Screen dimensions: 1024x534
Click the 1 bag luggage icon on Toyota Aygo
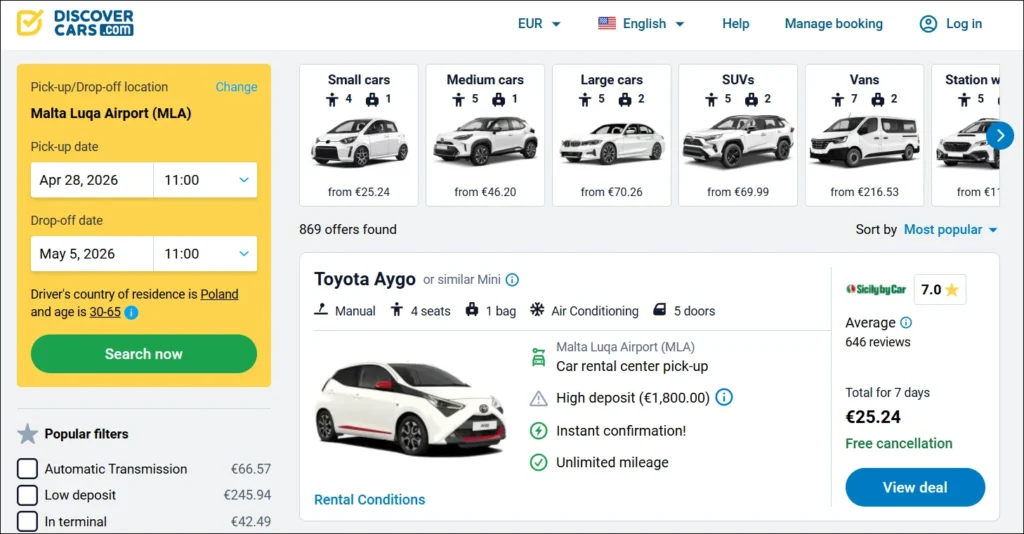tap(472, 309)
